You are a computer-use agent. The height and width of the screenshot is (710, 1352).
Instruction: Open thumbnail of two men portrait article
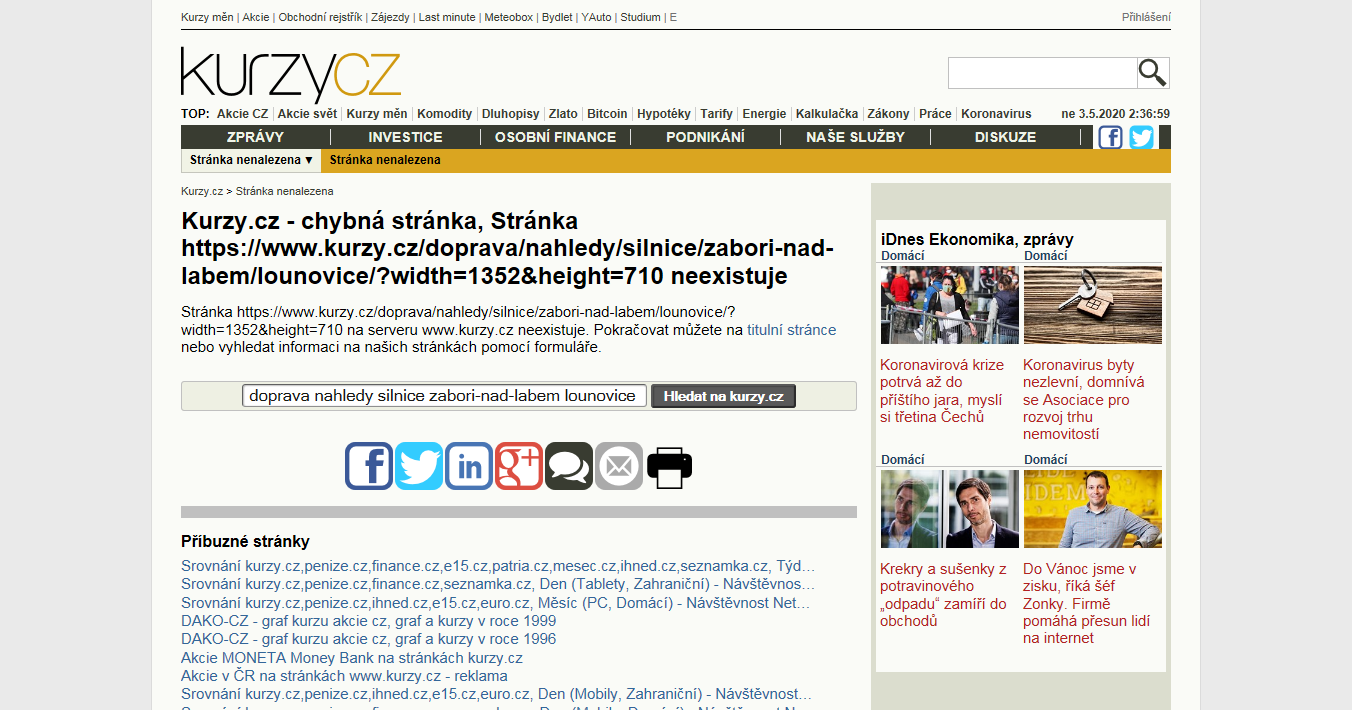(950, 509)
